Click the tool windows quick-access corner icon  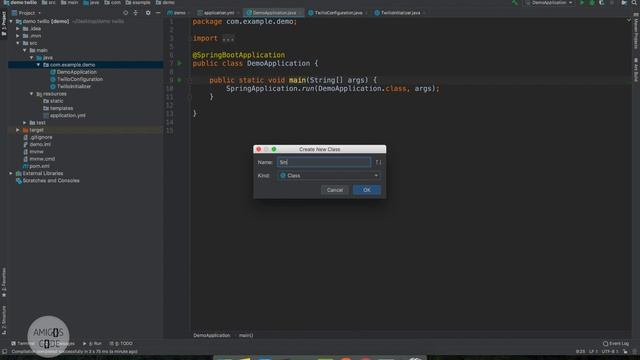[x=4, y=351]
